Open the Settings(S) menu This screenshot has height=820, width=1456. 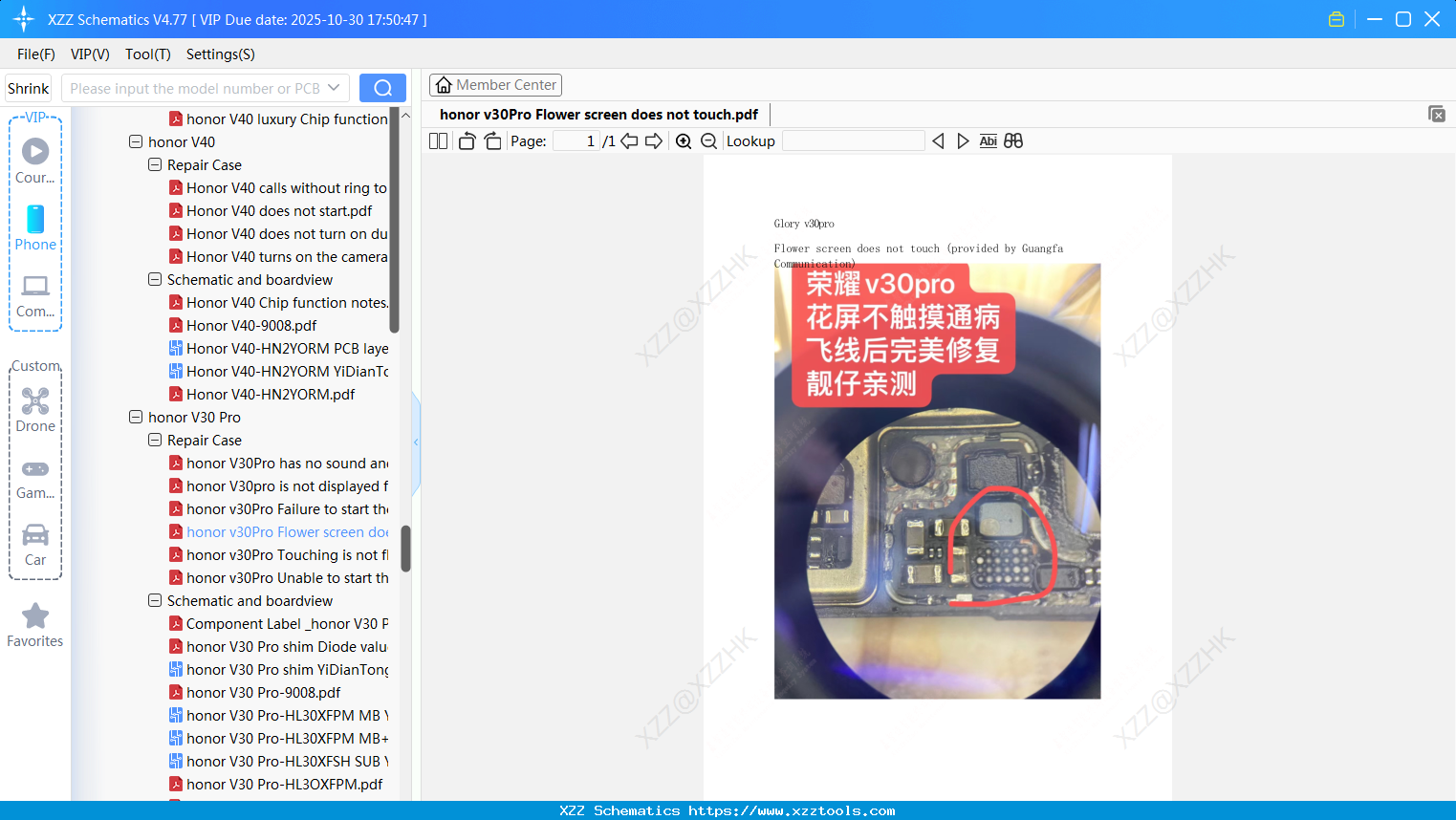[x=221, y=54]
